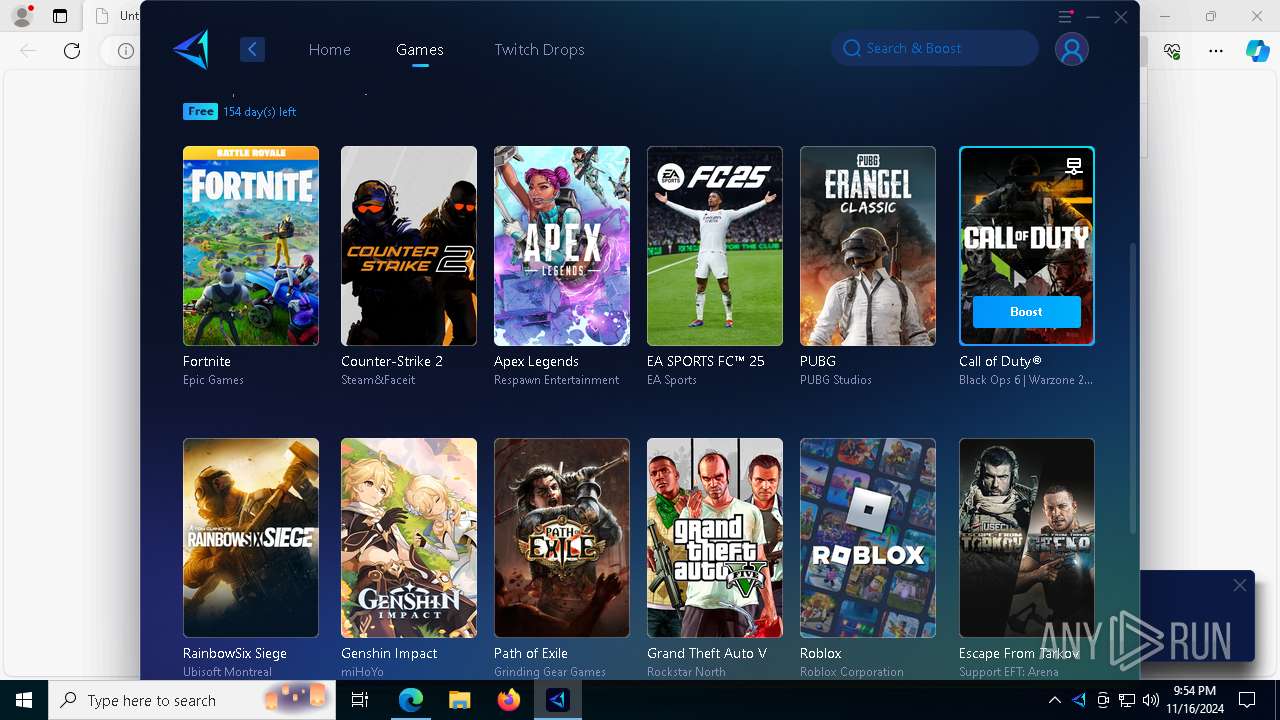Show hidden system tray icons

coord(1054,700)
